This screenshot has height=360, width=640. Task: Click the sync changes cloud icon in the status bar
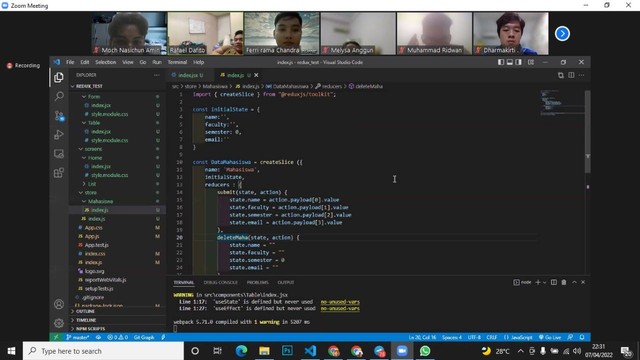click(98, 337)
